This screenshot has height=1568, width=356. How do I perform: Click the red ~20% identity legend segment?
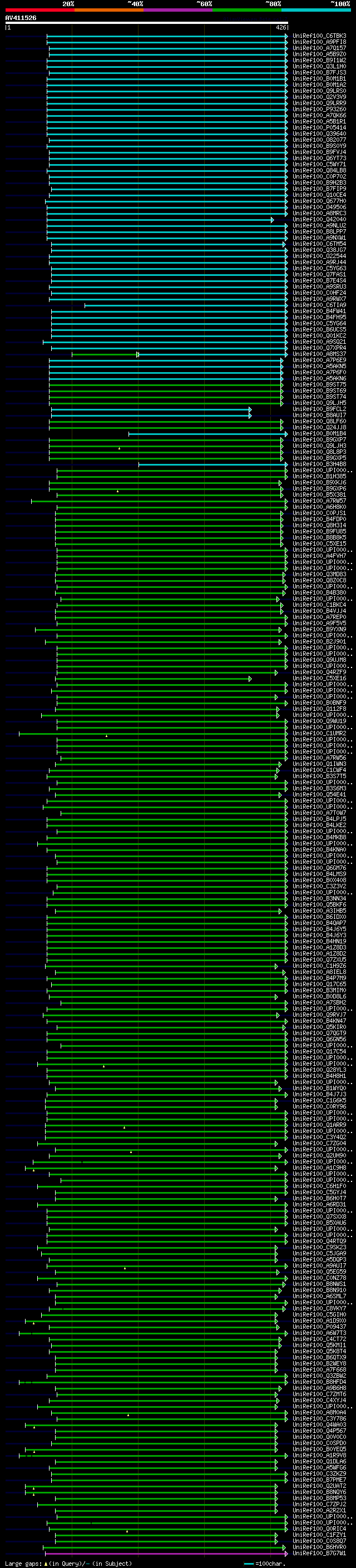tap(39, 10)
